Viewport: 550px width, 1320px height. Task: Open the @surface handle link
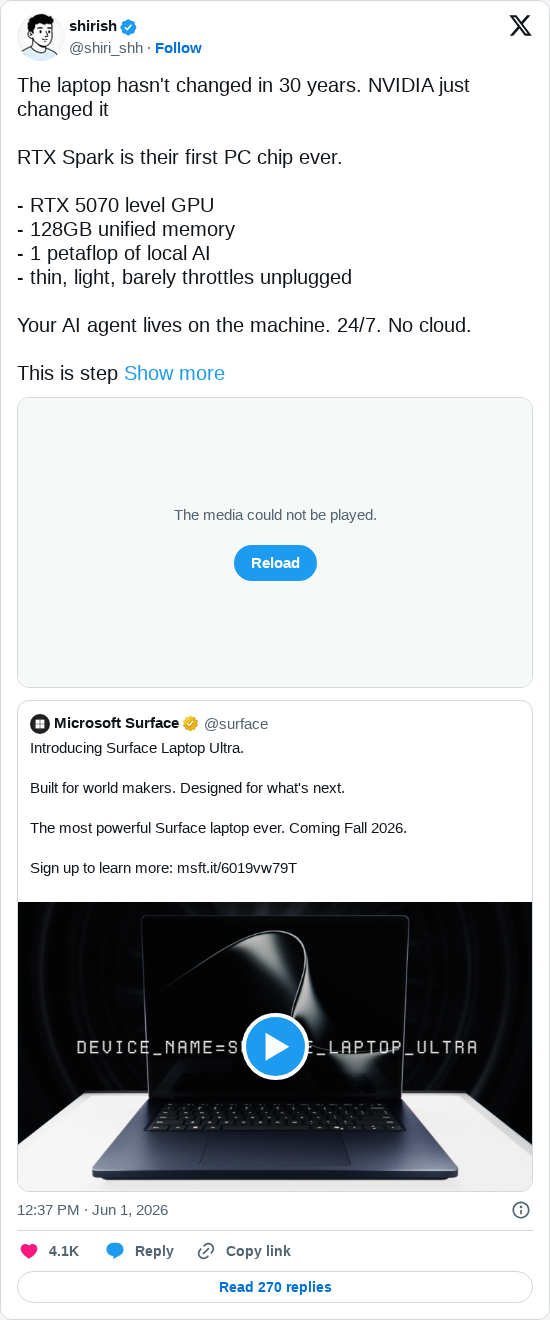pyautogui.click(x=236, y=724)
